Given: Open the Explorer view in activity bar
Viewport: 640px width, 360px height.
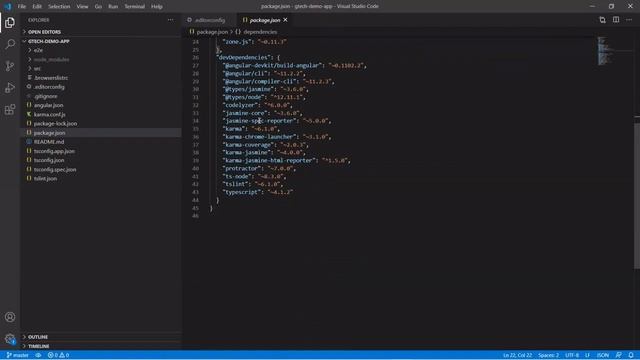Looking at the screenshot, I should pyautogui.click(x=10, y=22).
